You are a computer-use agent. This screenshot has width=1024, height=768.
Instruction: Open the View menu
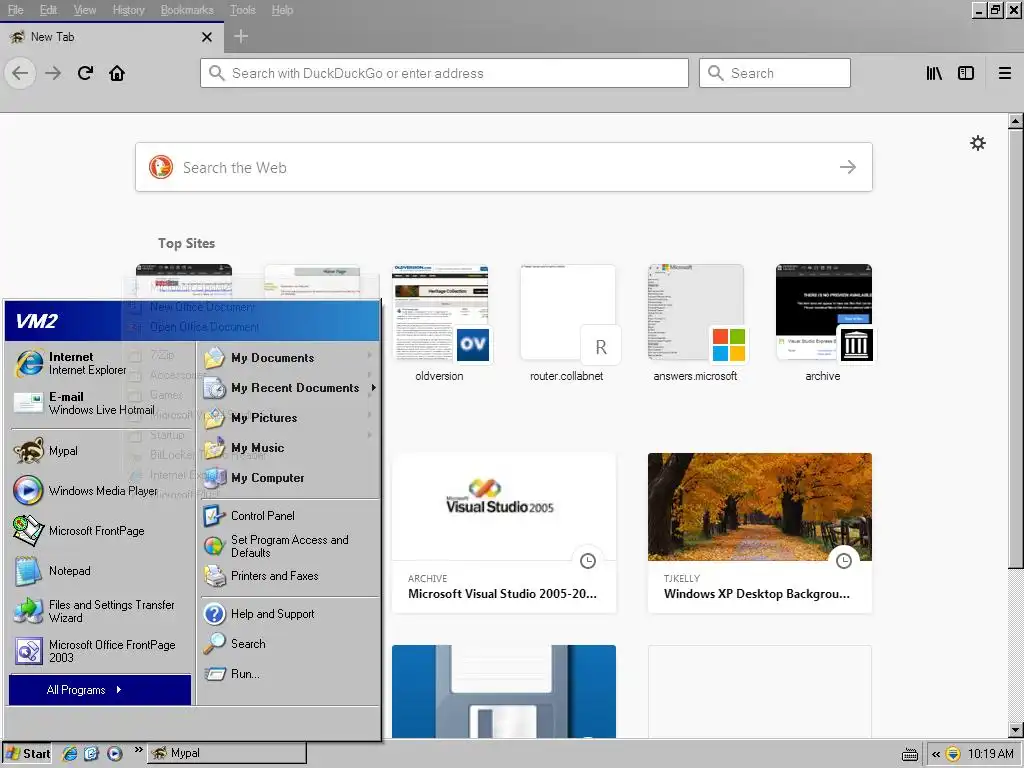(x=84, y=10)
